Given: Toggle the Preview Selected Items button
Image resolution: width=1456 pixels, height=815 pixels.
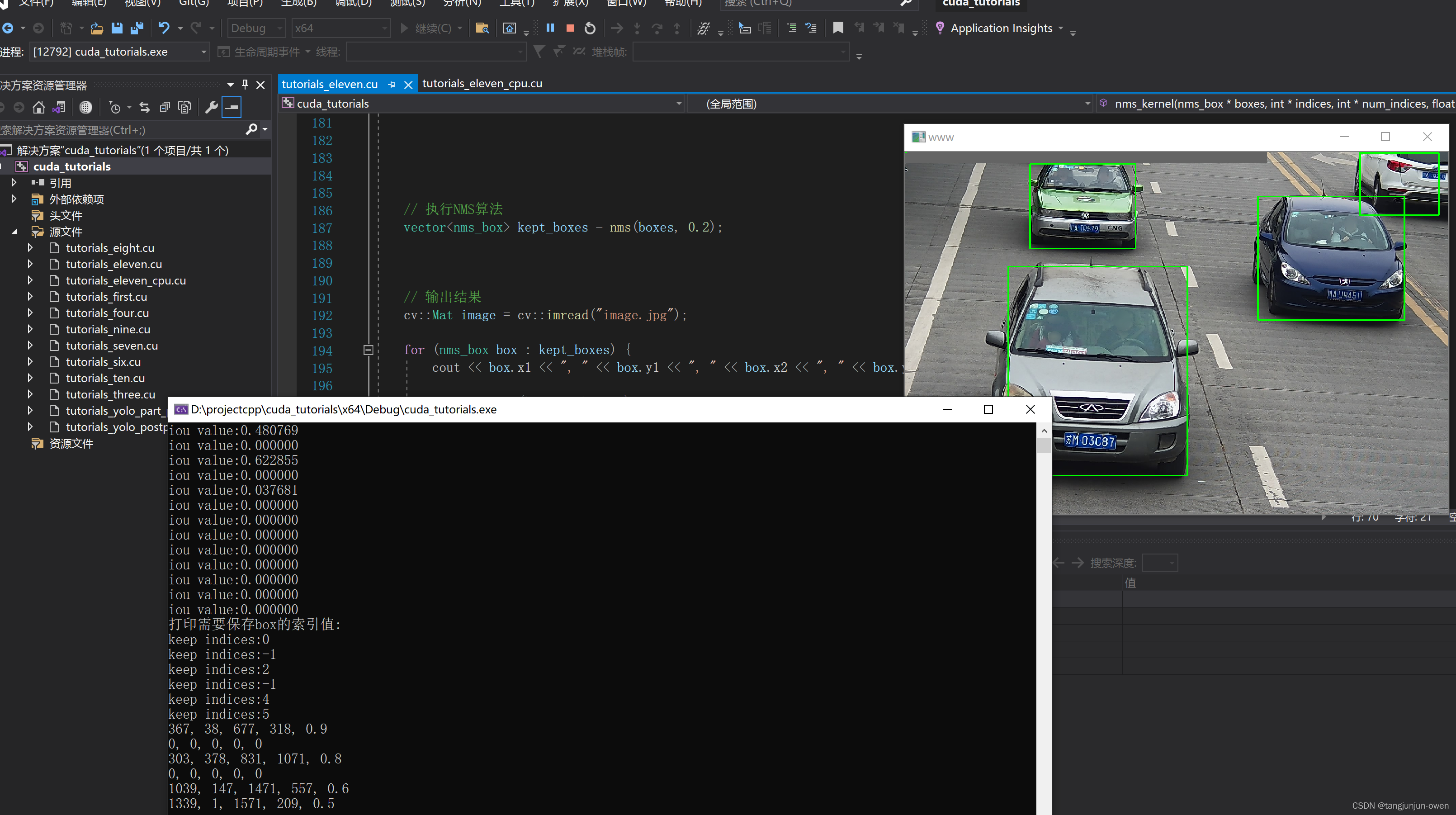Looking at the screenshot, I should click(x=231, y=107).
